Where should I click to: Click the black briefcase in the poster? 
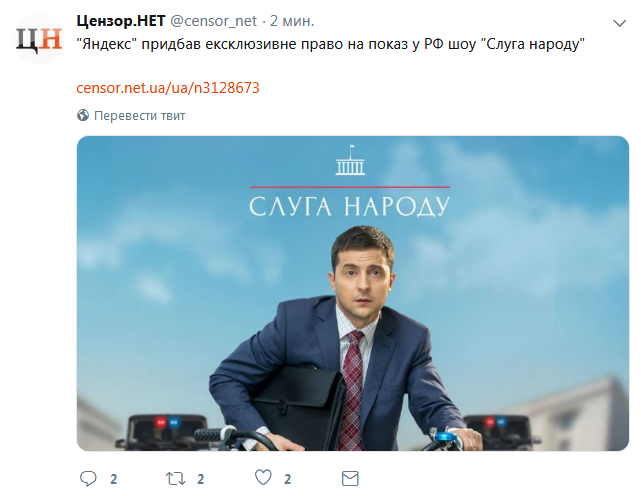click(298, 405)
